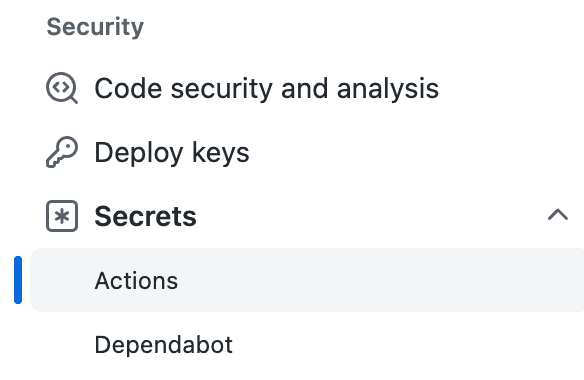This screenshot has width=584, height=380.
Task: Open Code security and analysis settings
Action: [307, 88]
